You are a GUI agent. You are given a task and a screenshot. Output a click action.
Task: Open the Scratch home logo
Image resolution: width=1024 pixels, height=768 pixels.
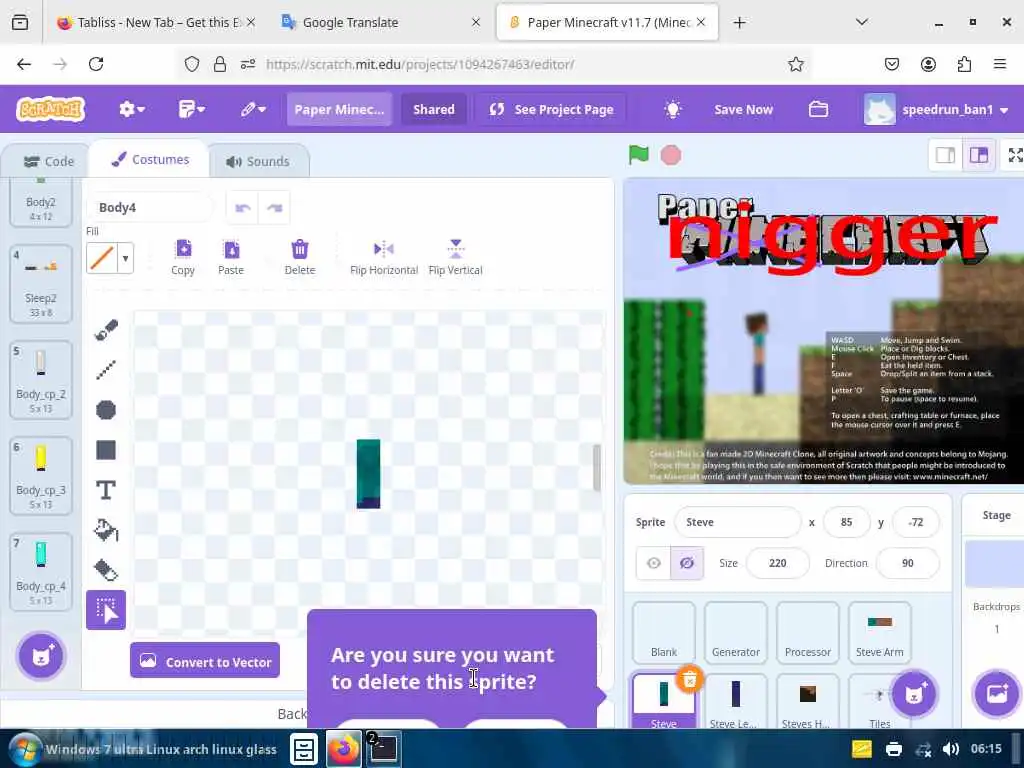51,109
